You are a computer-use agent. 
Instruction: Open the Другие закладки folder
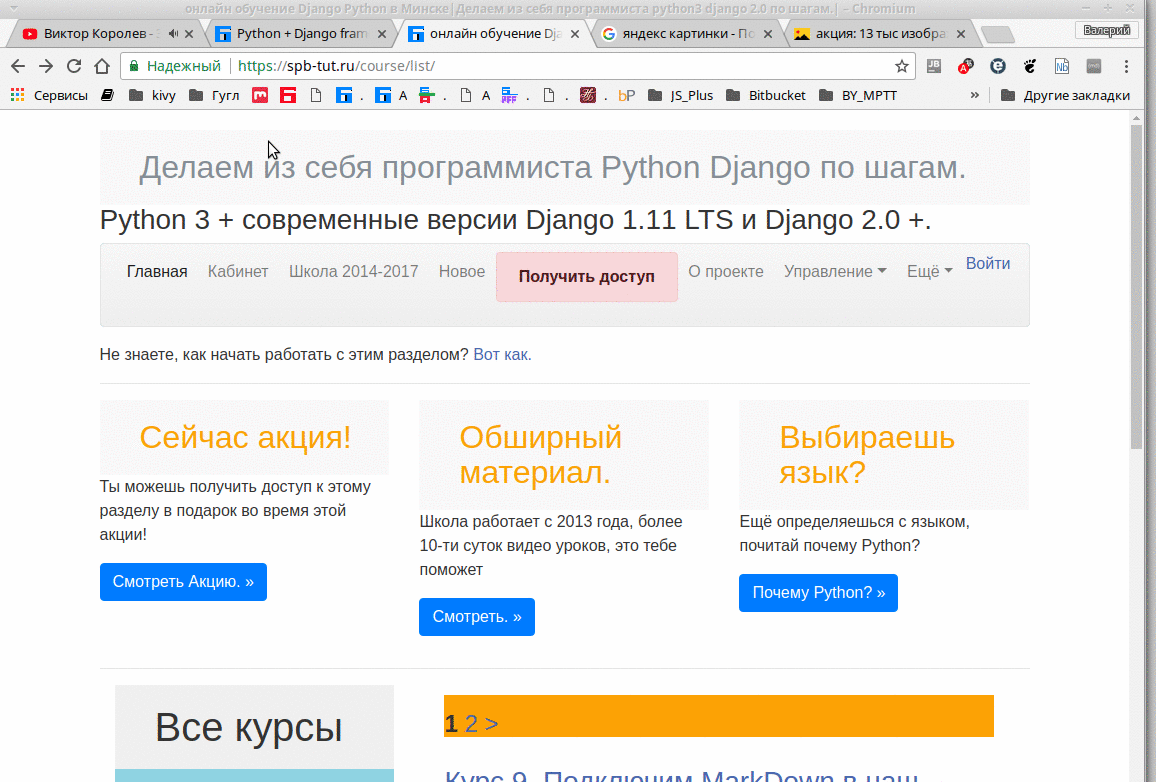click(1065, 95)
